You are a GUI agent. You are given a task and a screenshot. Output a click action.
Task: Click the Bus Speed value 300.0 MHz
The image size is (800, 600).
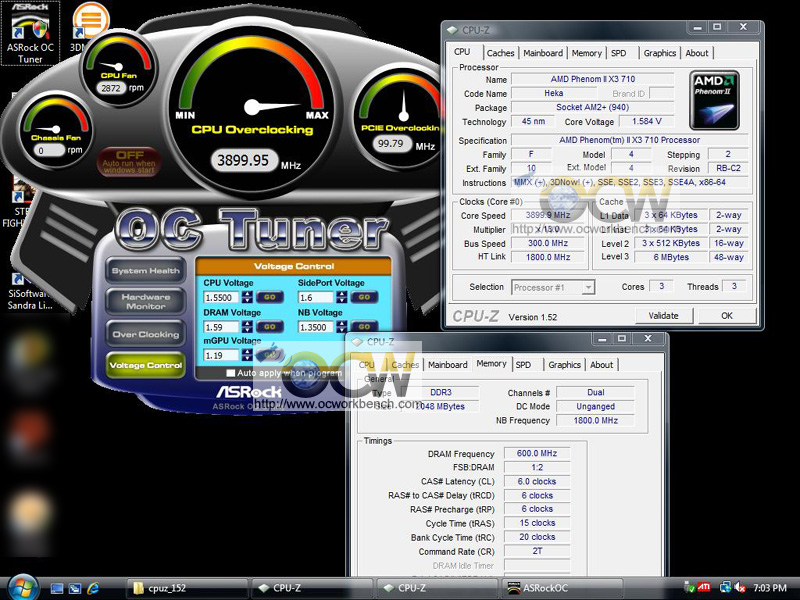(x=548, y=243)
